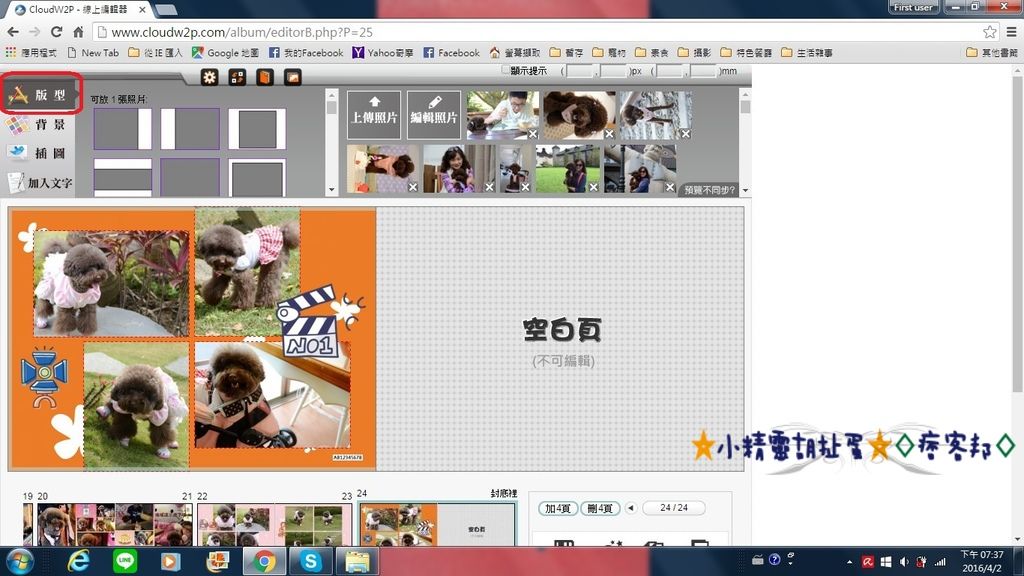Select the woman in purple holding dog photo
The height and width of the screenshot is (576, 1024).
coord(458,168)
